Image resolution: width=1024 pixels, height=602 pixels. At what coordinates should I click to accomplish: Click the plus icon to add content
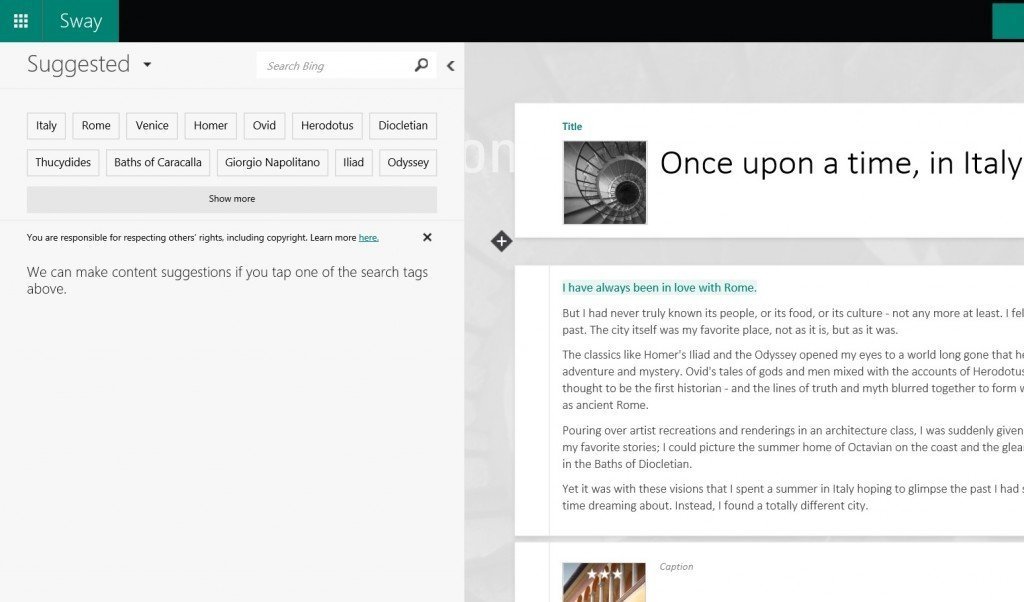pos(501,241)
